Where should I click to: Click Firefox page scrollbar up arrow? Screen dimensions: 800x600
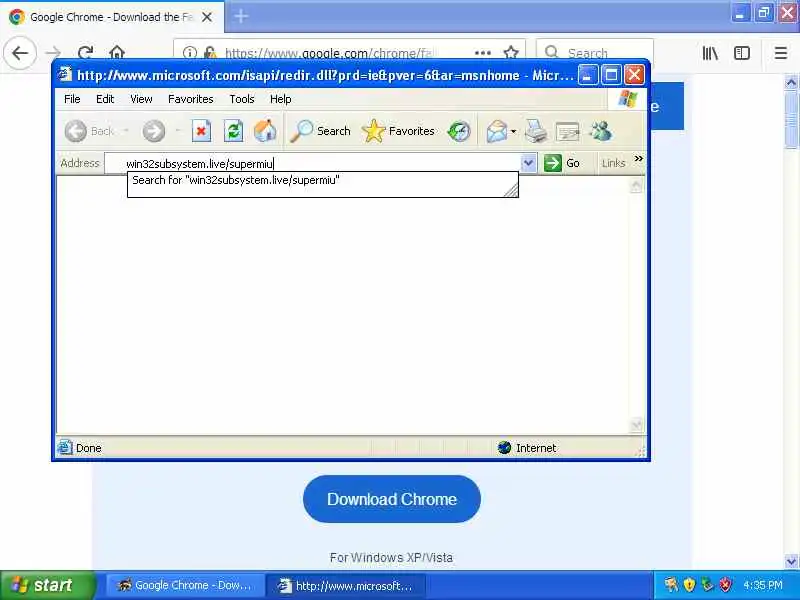coord(791,82)
